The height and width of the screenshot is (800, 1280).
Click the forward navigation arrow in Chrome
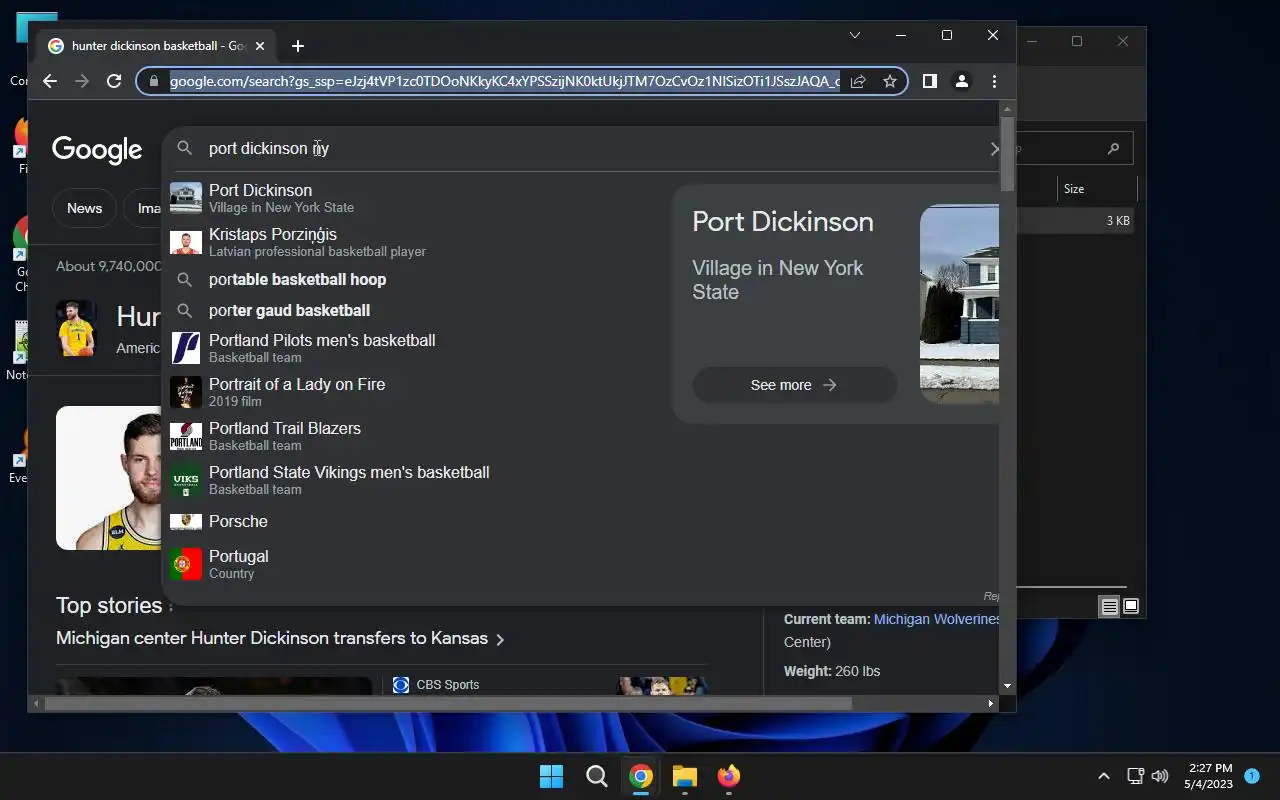[82, 81]
